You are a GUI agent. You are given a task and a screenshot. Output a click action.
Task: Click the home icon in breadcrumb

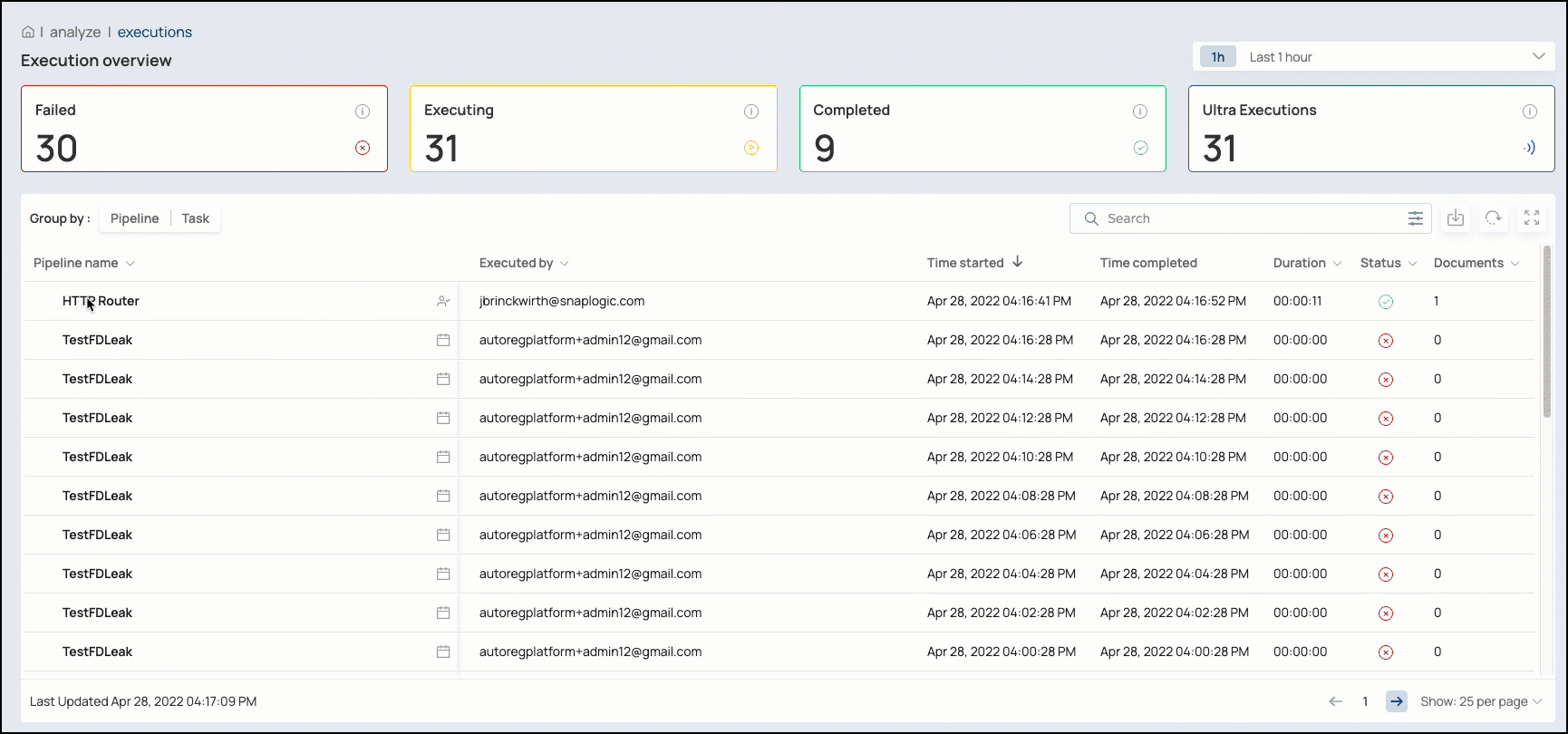pos(28,33)
